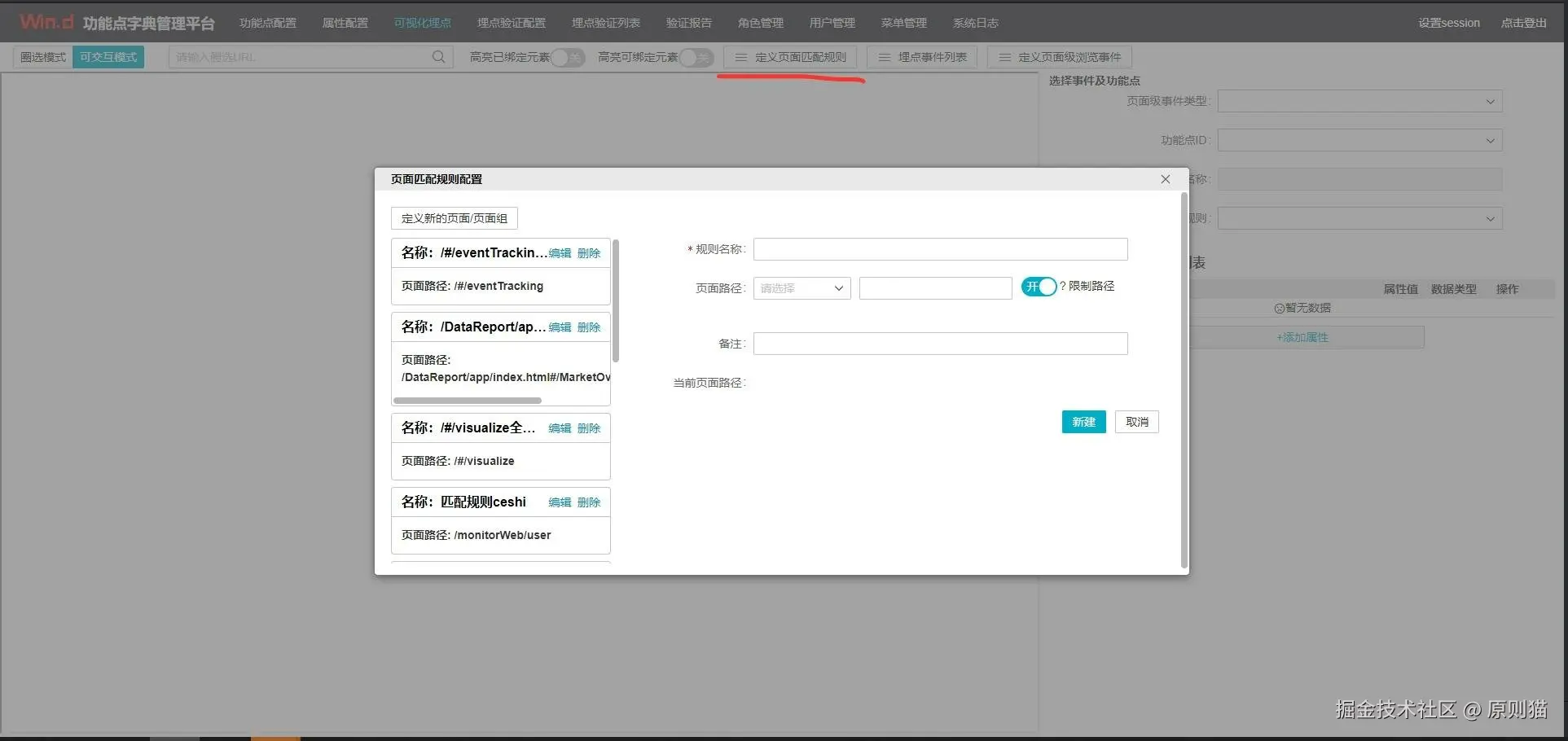Toggle the 高亮已绑定元素 switch
The image size is (1568, 741).
pos(568,57)
